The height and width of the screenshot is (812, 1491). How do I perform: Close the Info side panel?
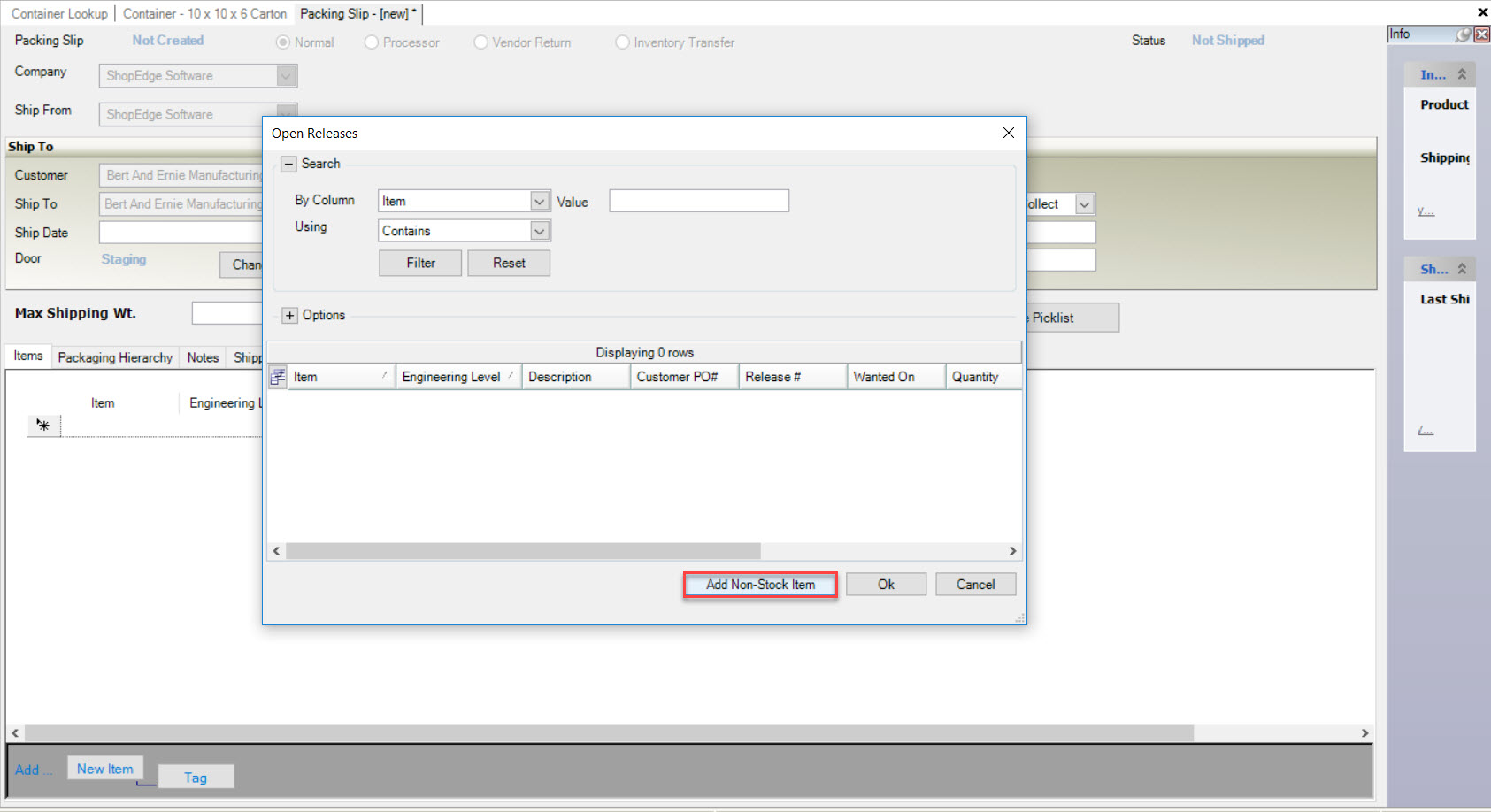pos(1482,34)
